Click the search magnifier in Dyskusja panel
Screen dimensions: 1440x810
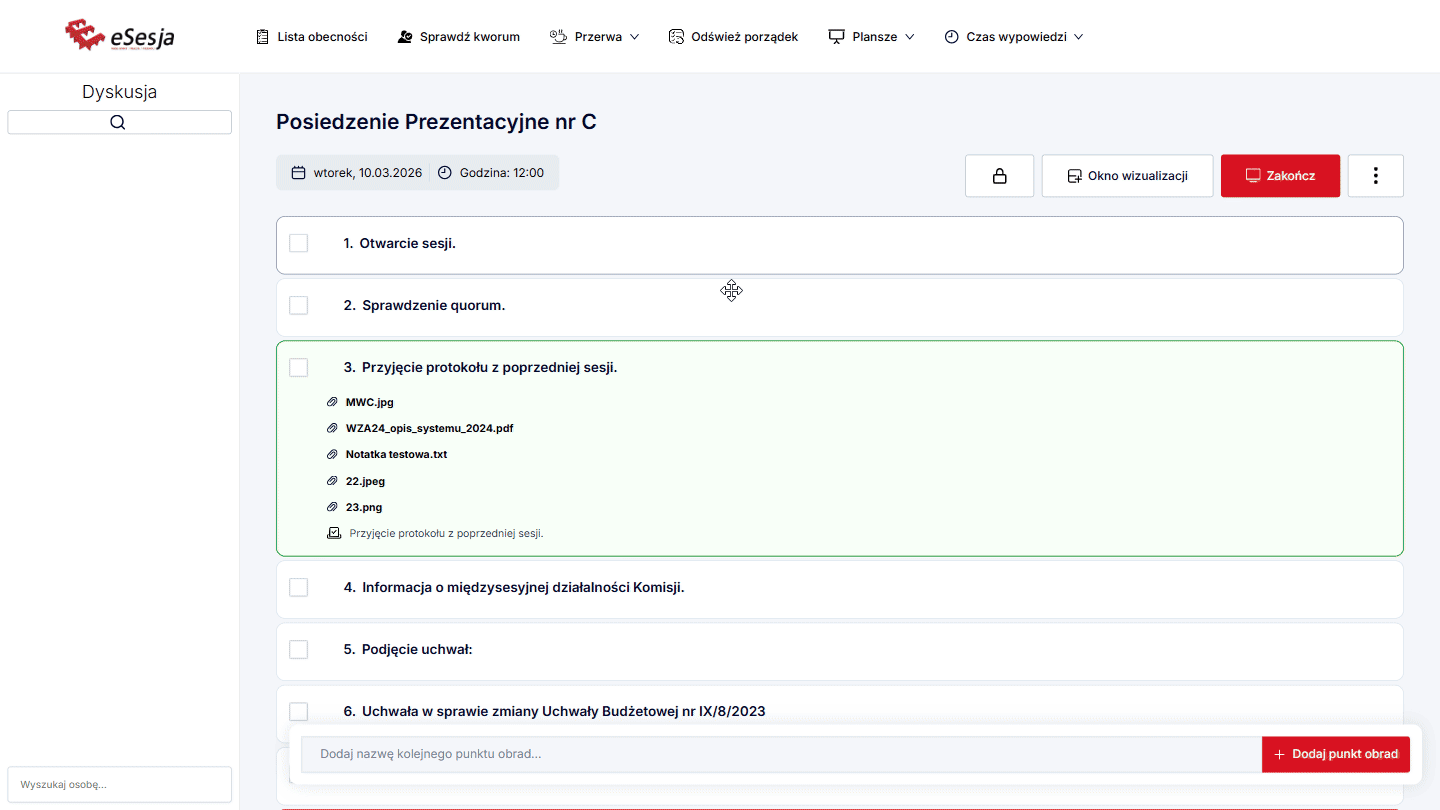coord(119,122)
